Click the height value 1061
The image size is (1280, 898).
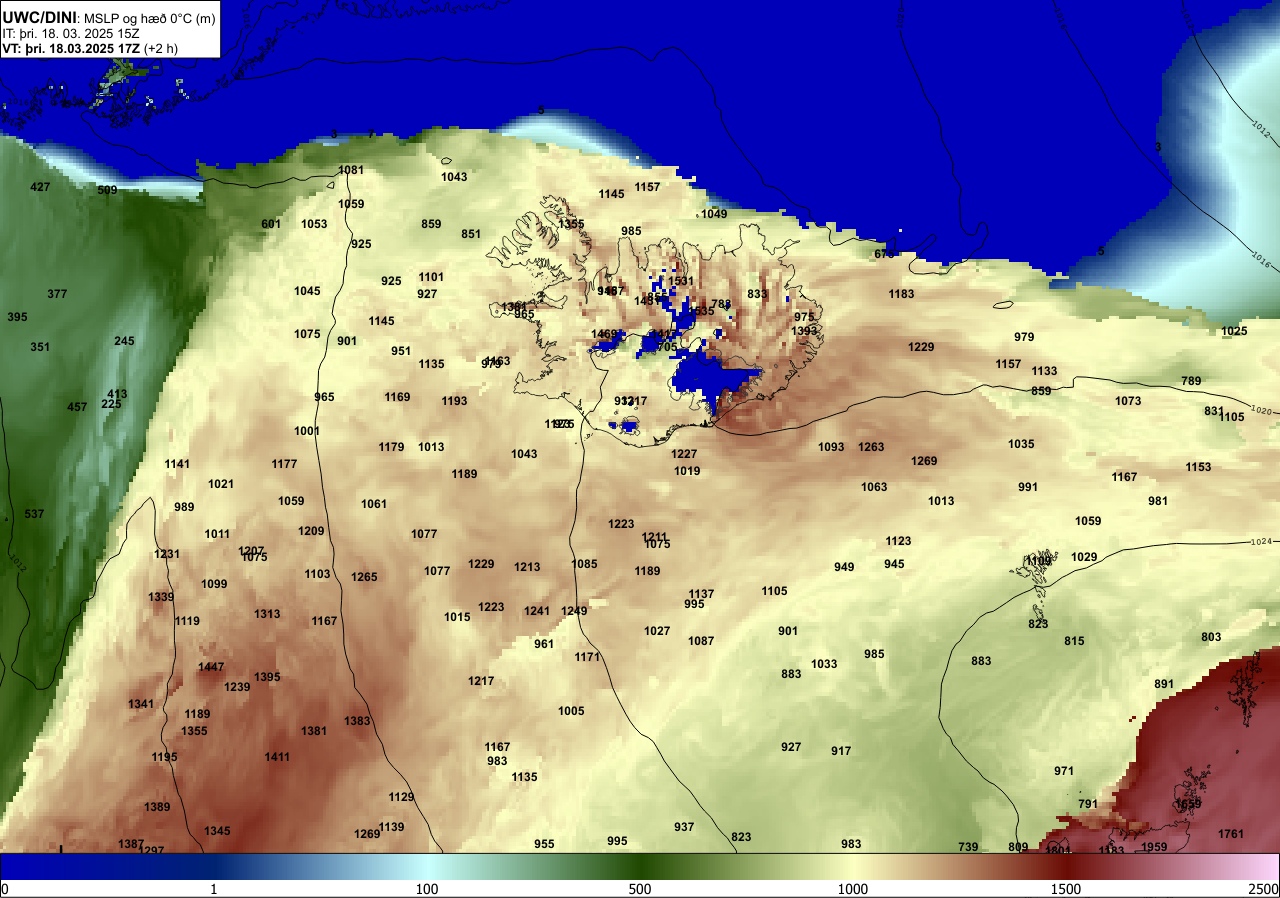point(374,504)
